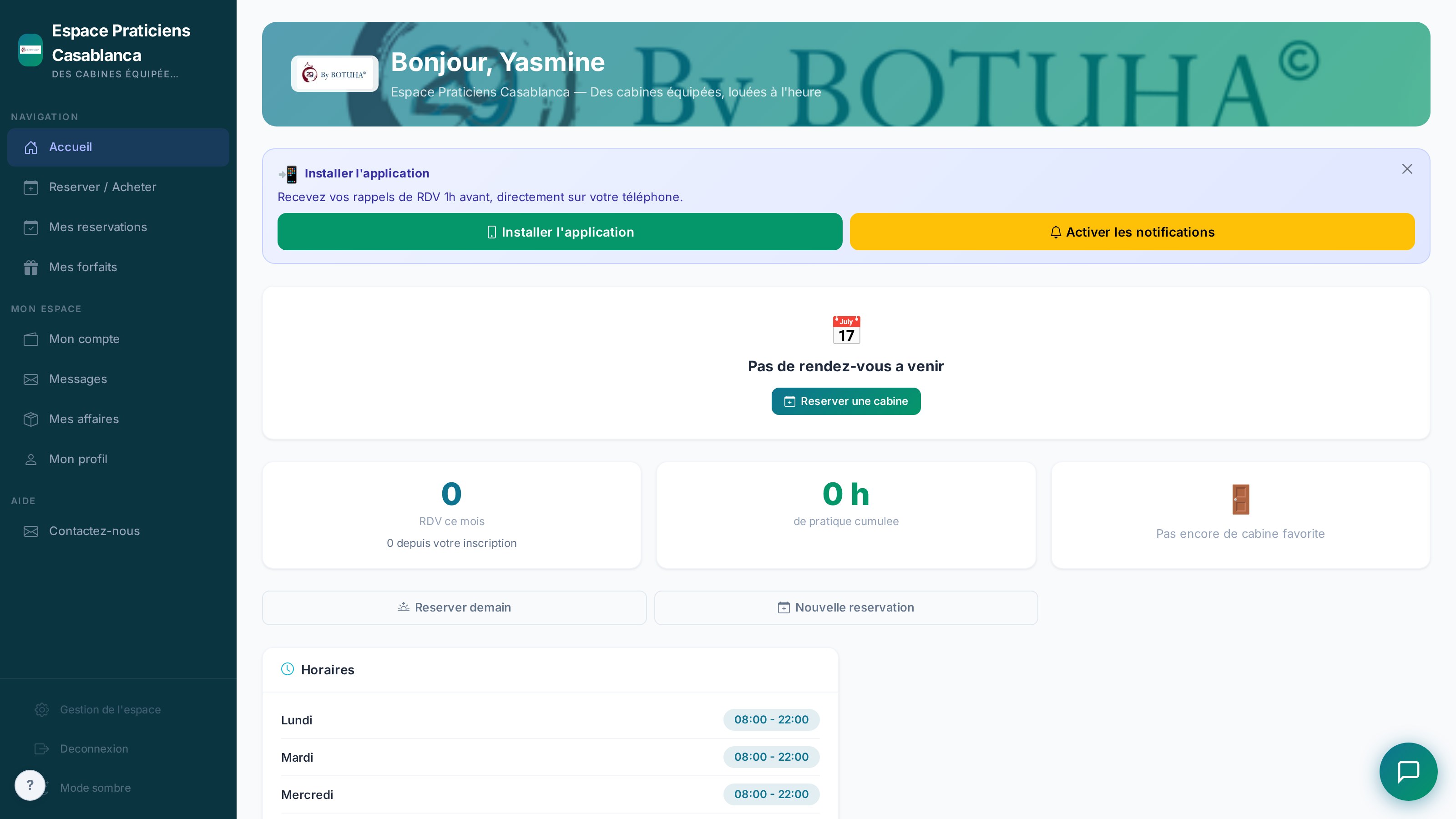This screenshot has height=819, width=1456.
Task: Click the question mark help button
Action: pos(30,785)
